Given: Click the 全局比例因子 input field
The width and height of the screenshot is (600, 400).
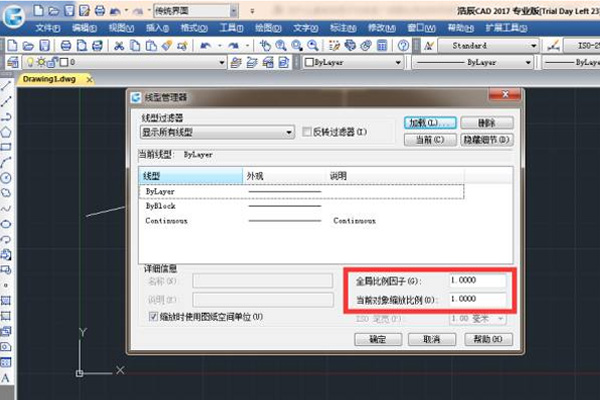Looking at the screenshot, I should [477, 281].
